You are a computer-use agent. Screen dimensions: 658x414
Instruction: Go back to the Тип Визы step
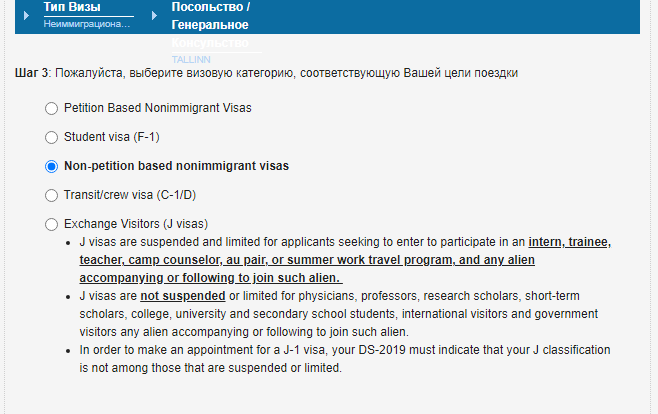[x=72, y=7]
